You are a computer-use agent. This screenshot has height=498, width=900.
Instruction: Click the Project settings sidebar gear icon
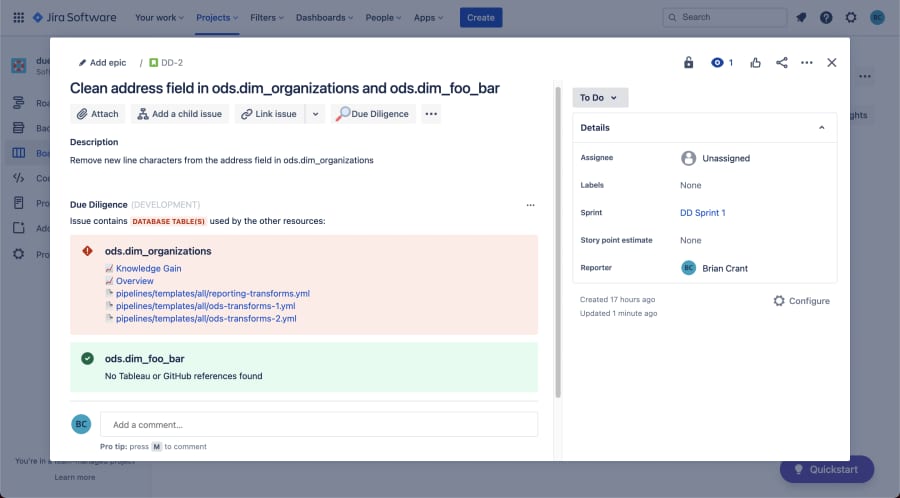[18, 254]
